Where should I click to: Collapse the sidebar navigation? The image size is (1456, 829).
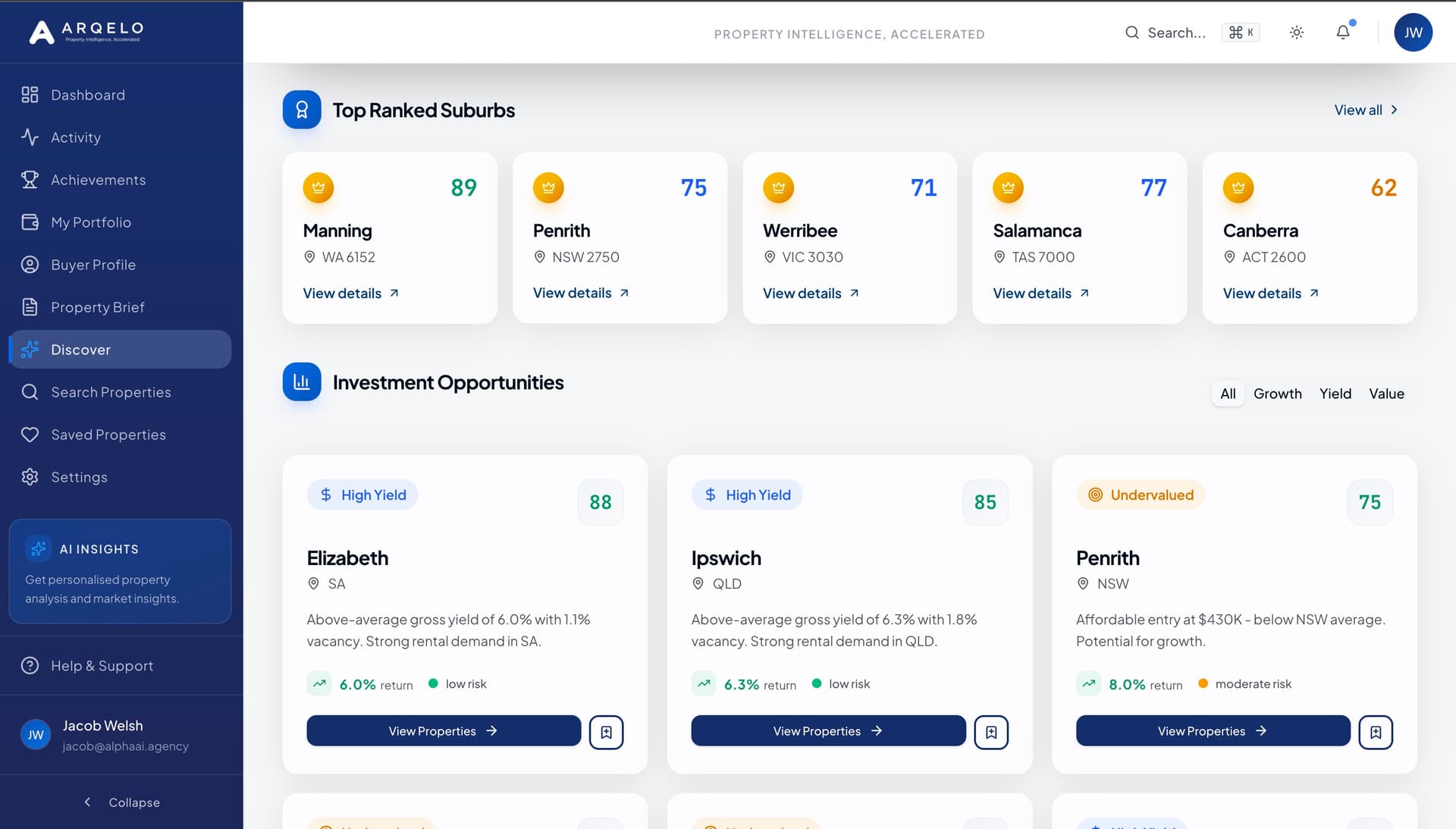point(121,802)
